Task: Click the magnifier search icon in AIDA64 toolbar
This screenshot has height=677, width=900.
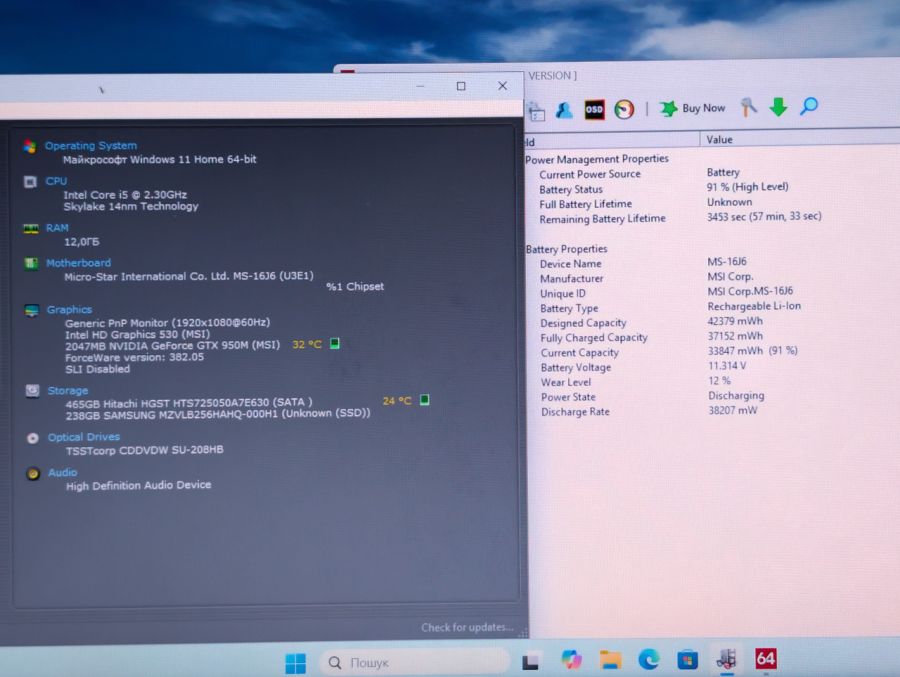Action: 809,106
